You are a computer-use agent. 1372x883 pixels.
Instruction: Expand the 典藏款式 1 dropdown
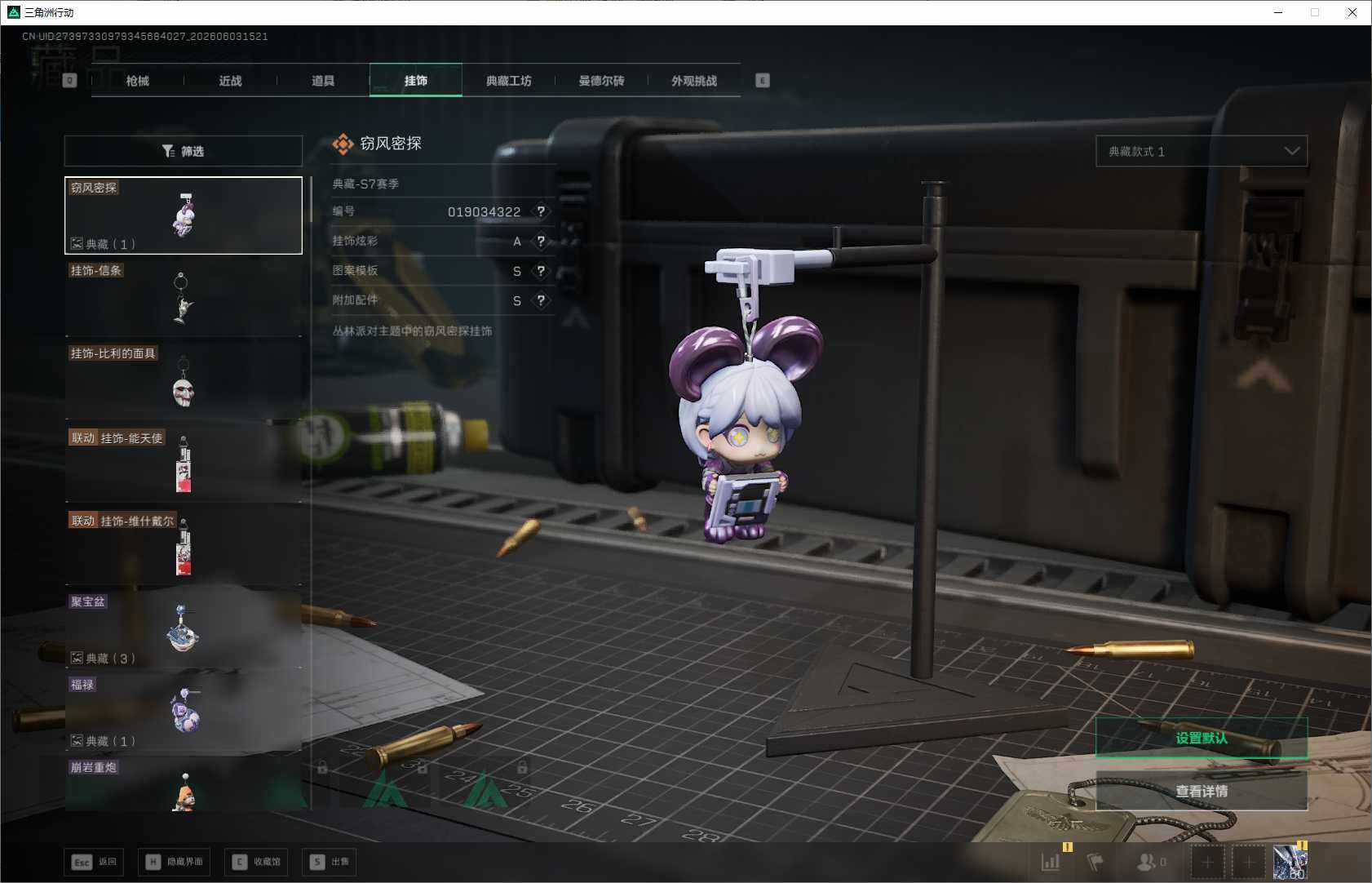coord(1202,151)
